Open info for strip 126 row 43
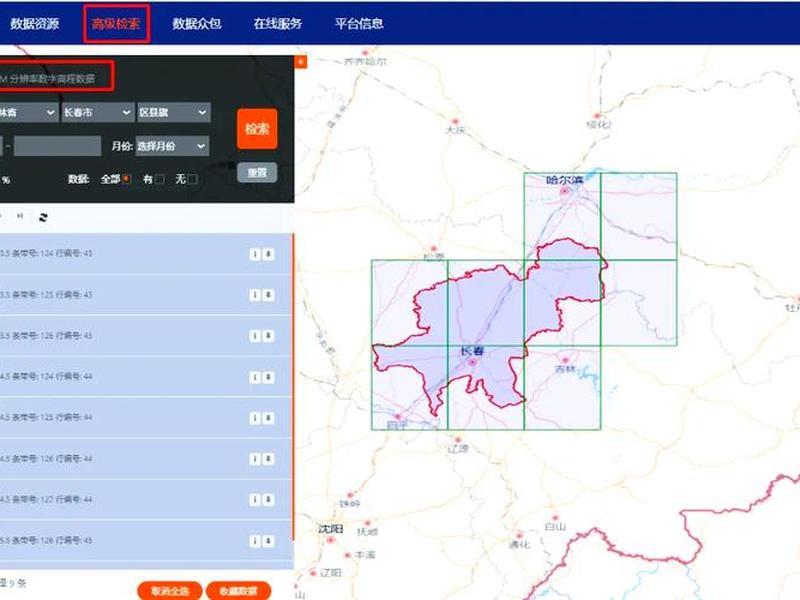800x600 pixels. [x=255, y=336]
